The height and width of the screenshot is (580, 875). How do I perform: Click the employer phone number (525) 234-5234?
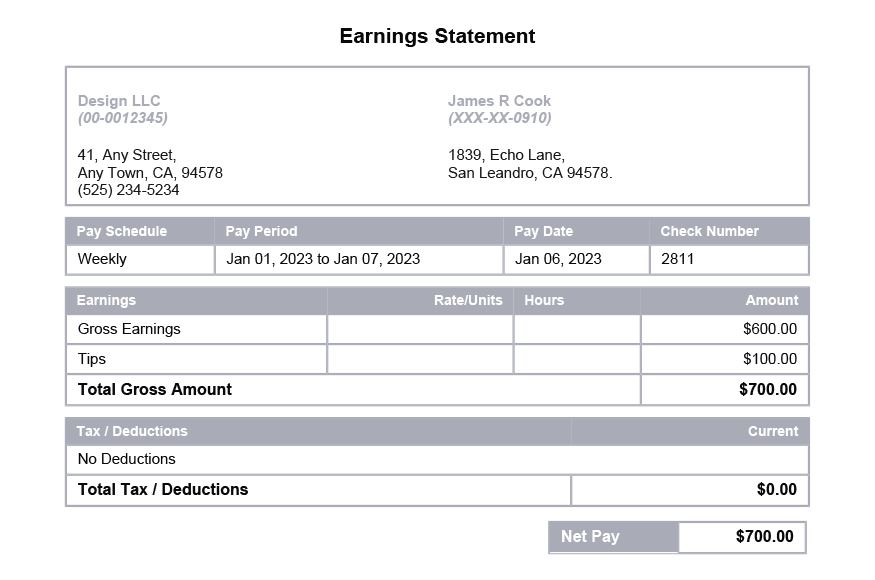tap(128, 190)
